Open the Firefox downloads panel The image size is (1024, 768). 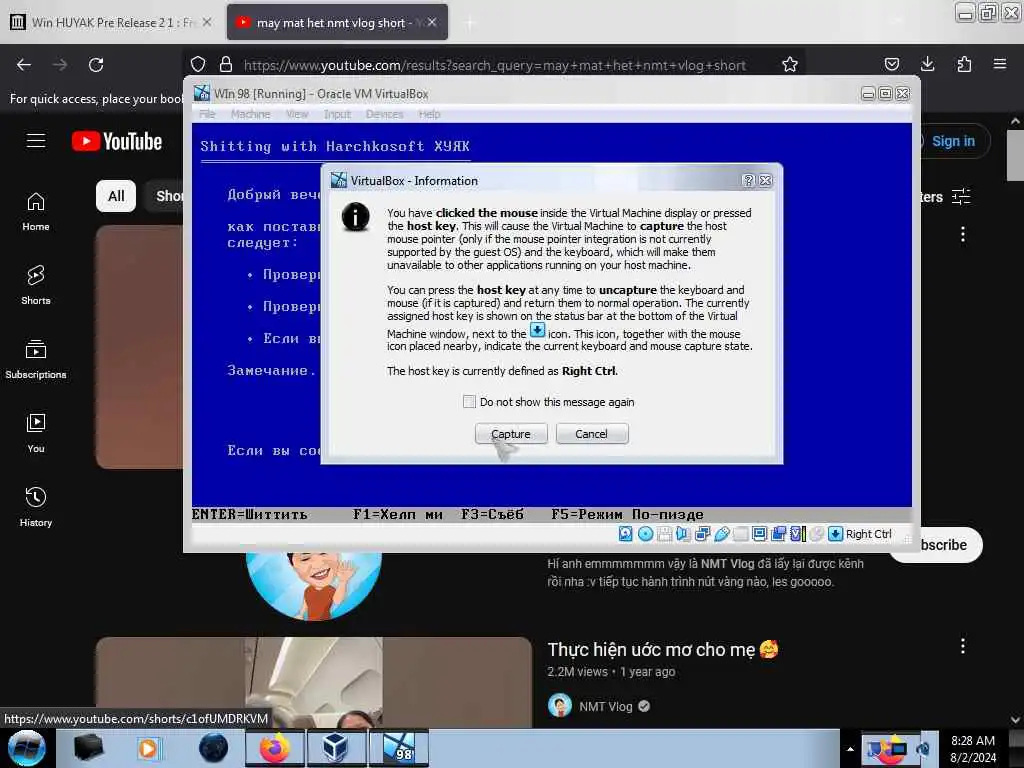point(927,65)
